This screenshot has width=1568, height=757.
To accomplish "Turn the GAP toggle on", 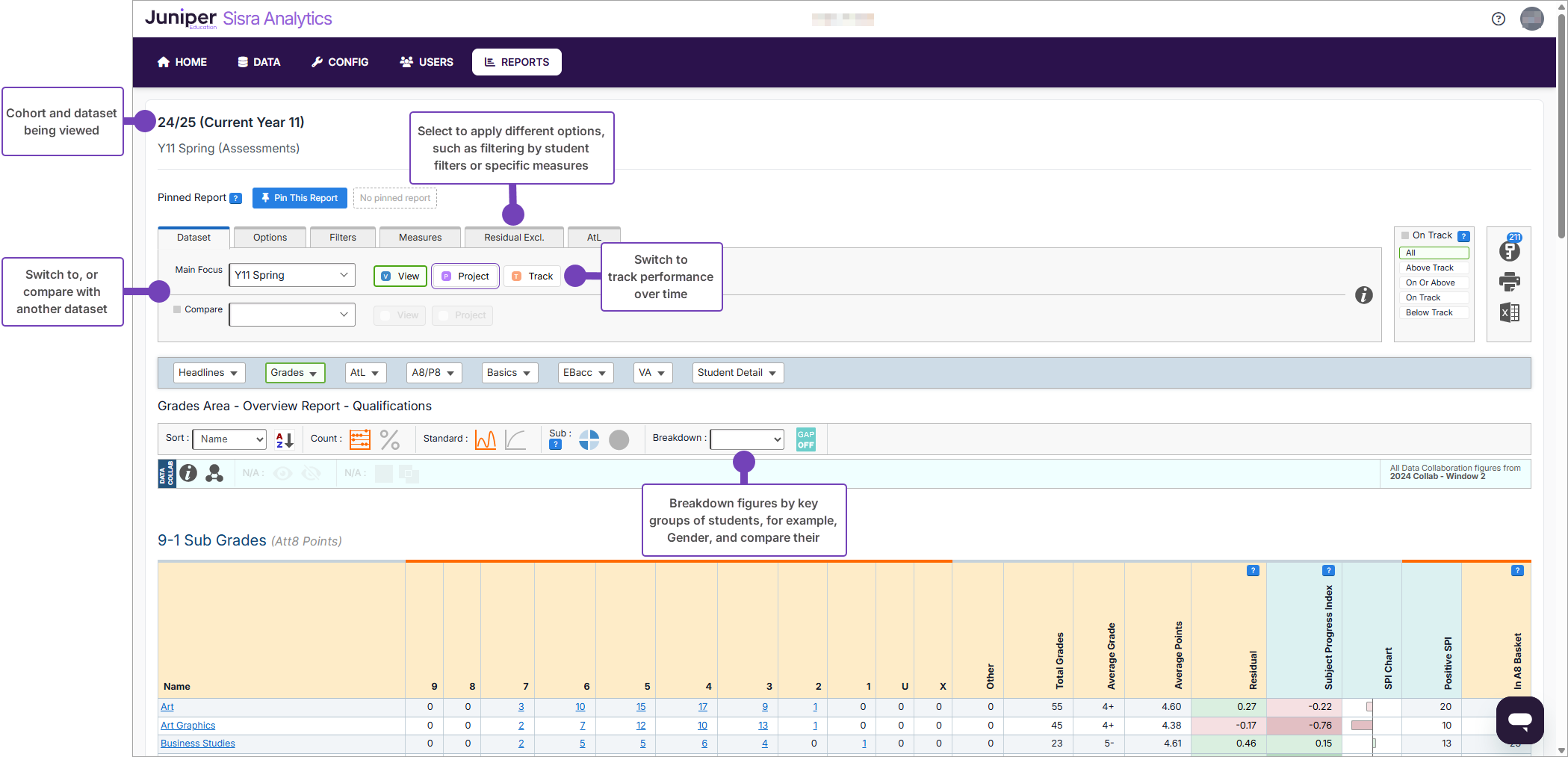I will (x=805, y=439).
